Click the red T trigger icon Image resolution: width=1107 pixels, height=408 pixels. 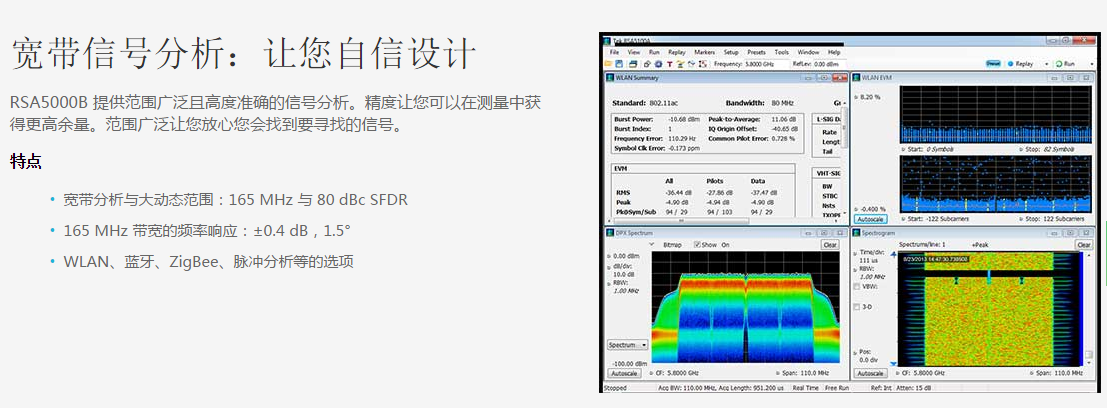pos(669,64)
